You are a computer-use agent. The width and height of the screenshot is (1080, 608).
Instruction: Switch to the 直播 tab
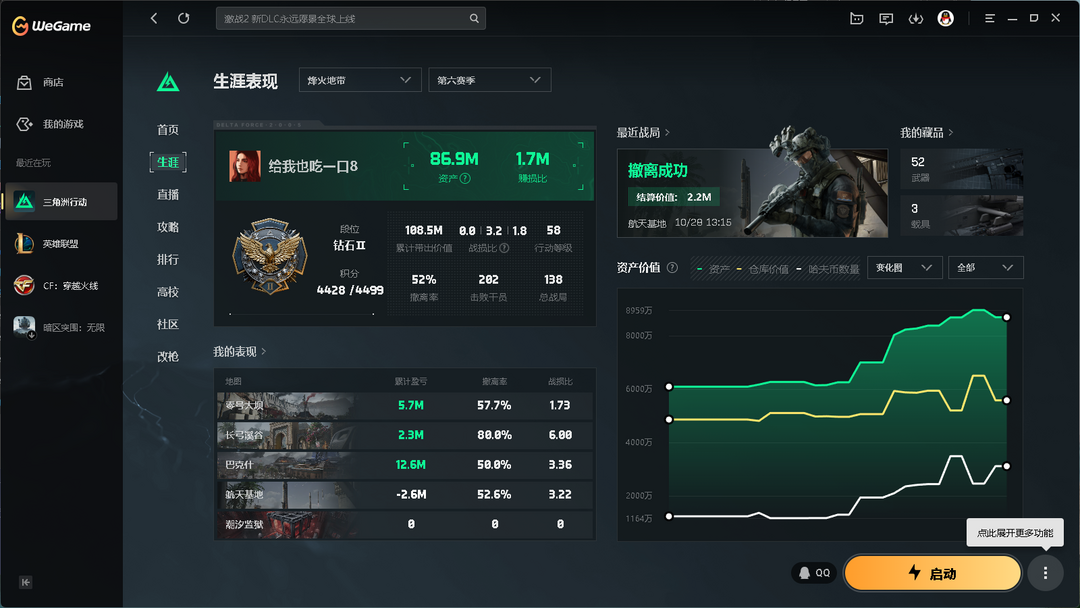tap(167, 195)
